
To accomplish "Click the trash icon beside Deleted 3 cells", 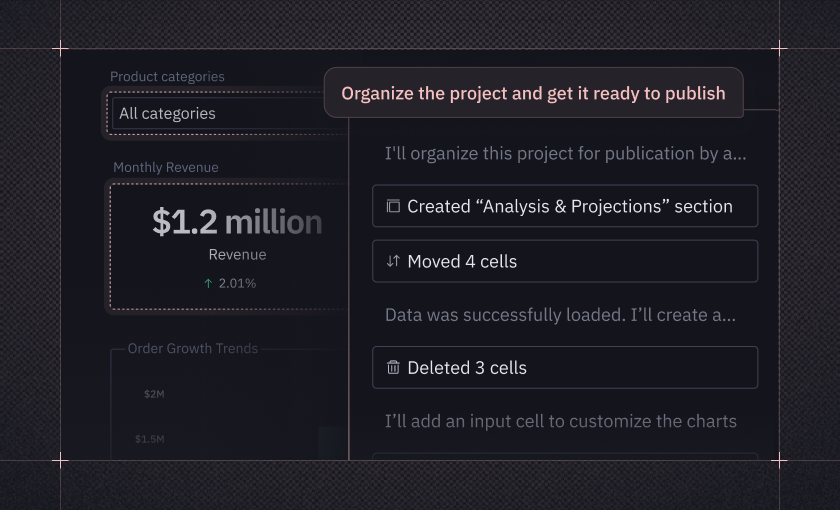I will click(x=393, y=368).
